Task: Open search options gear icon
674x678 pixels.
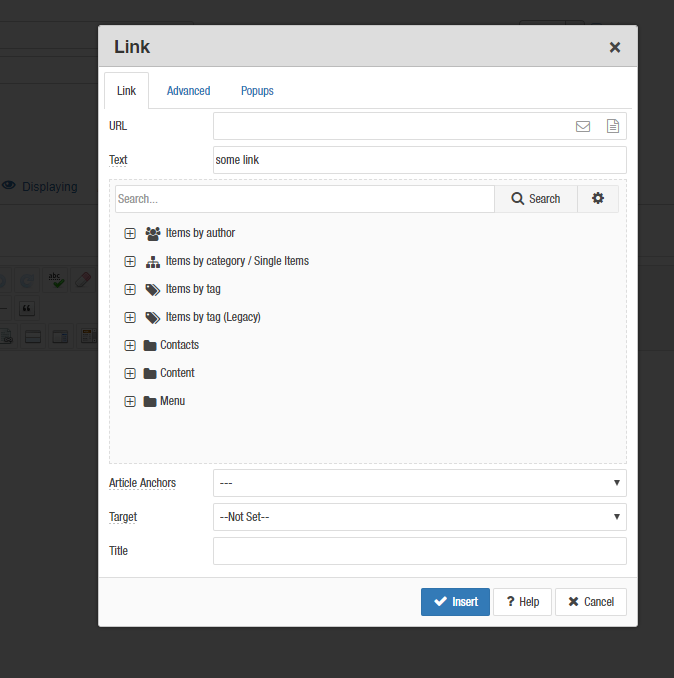Action: (x=598, y=199)
